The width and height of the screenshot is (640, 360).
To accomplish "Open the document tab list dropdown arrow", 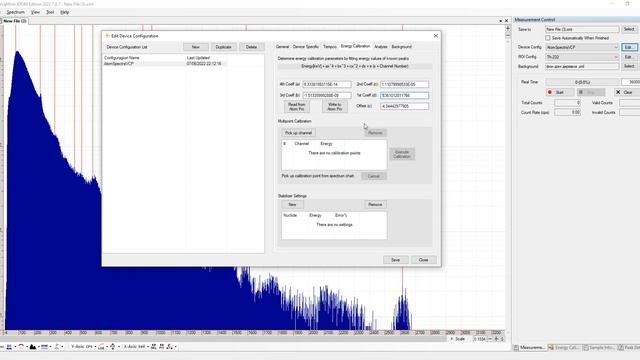I will point(500,21).
